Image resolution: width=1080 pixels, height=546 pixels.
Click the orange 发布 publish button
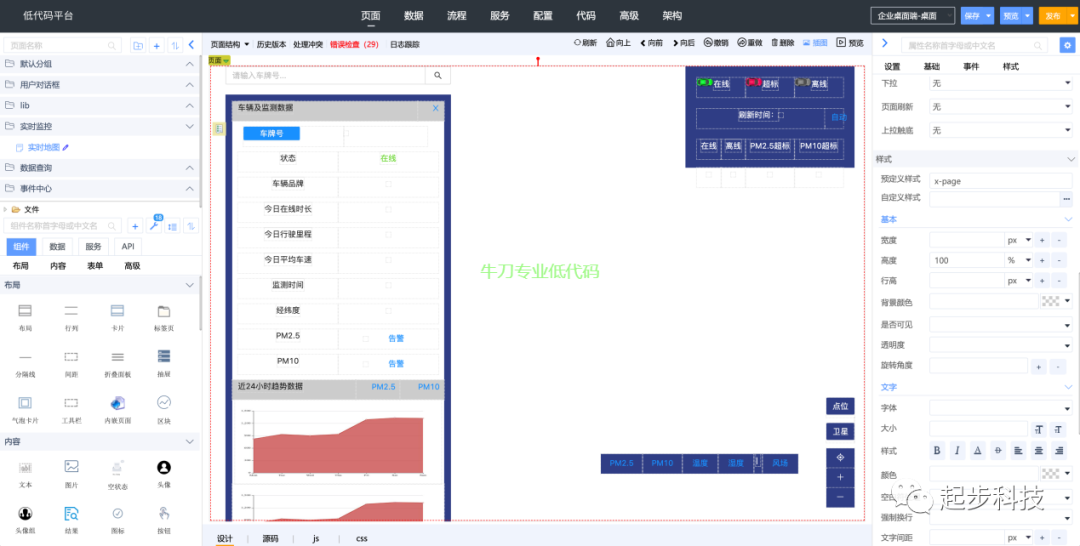click(1053, 15)
